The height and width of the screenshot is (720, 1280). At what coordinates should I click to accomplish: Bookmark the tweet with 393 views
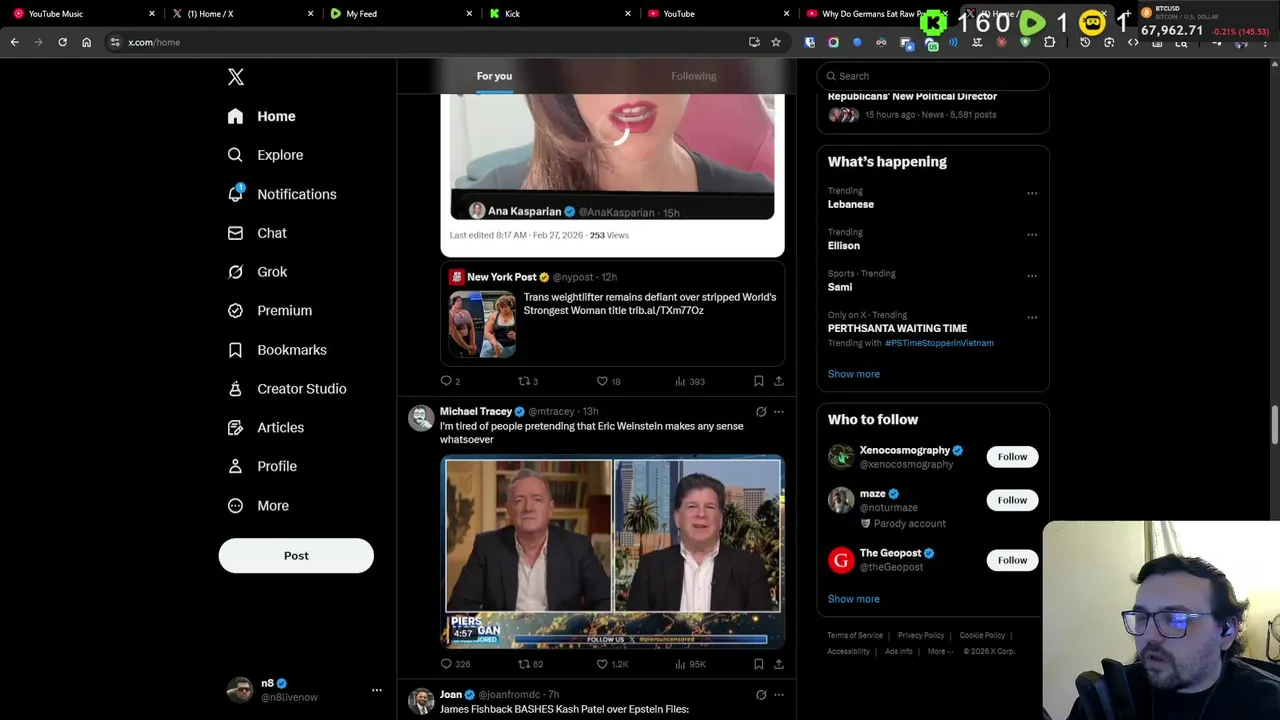point(759,381)
